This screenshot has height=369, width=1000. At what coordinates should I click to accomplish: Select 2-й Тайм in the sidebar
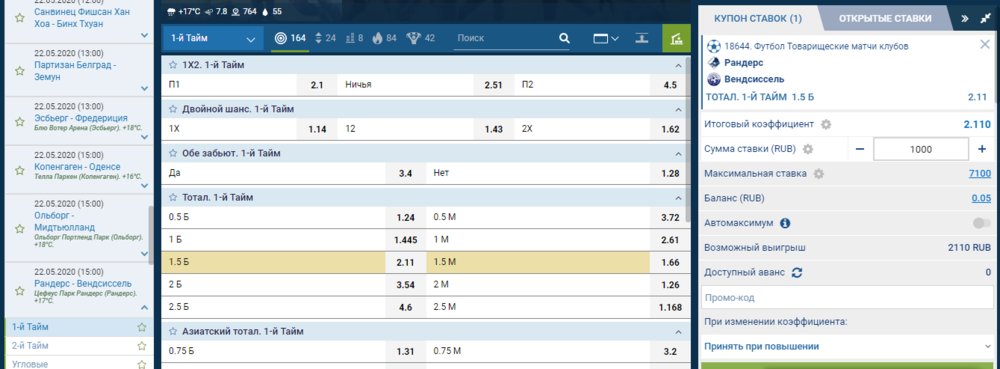30,345
